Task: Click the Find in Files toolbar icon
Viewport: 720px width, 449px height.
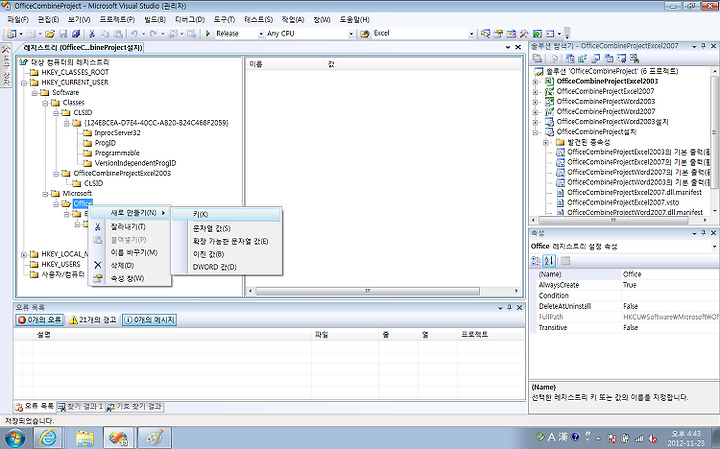Action: 365,34
